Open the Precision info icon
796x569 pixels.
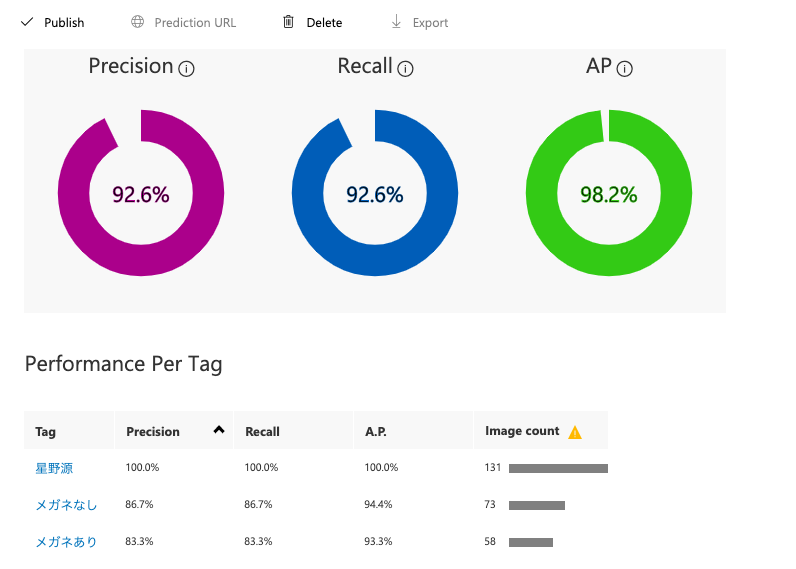[186, 69]
